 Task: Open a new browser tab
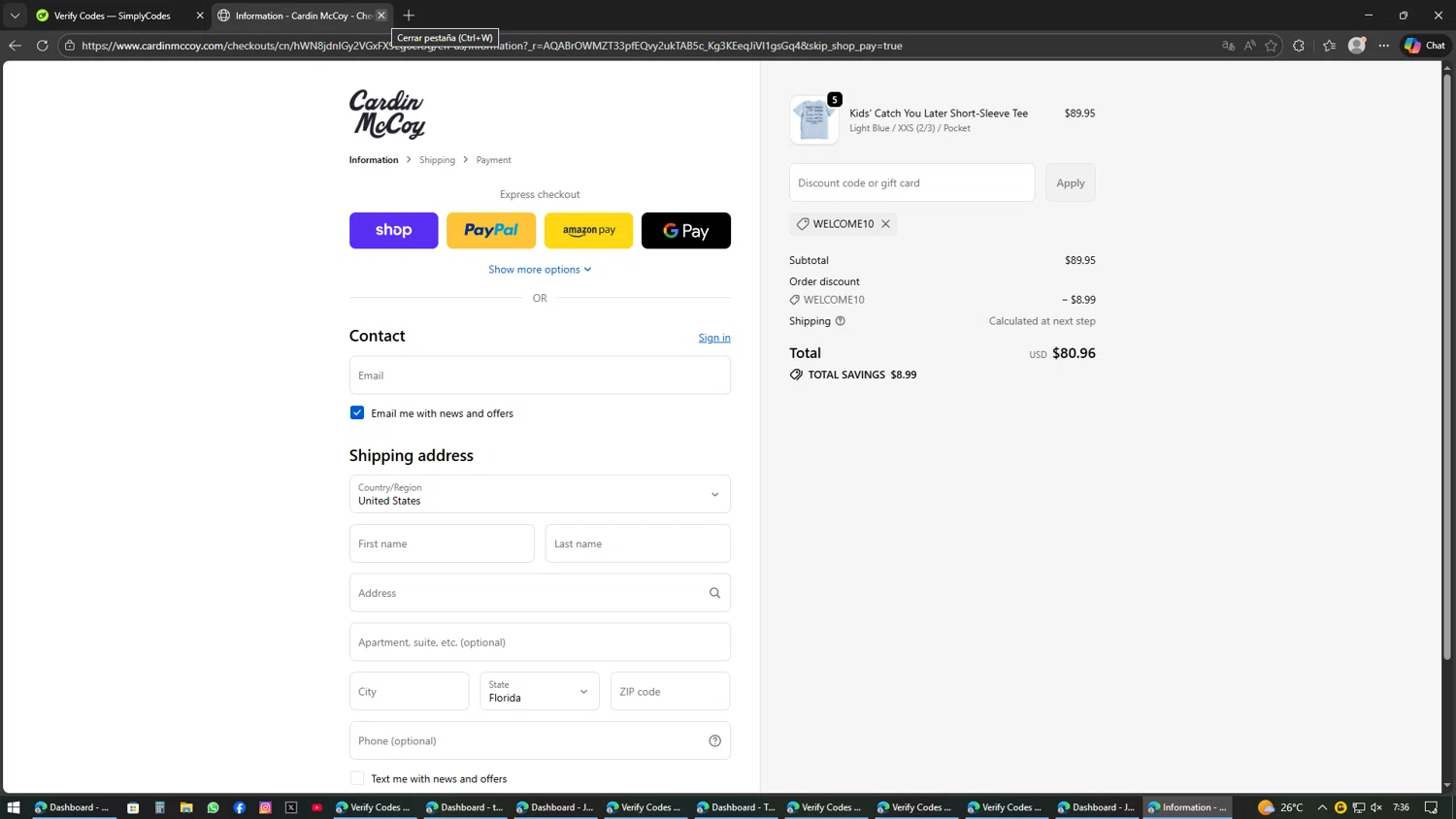coord(409,16)
